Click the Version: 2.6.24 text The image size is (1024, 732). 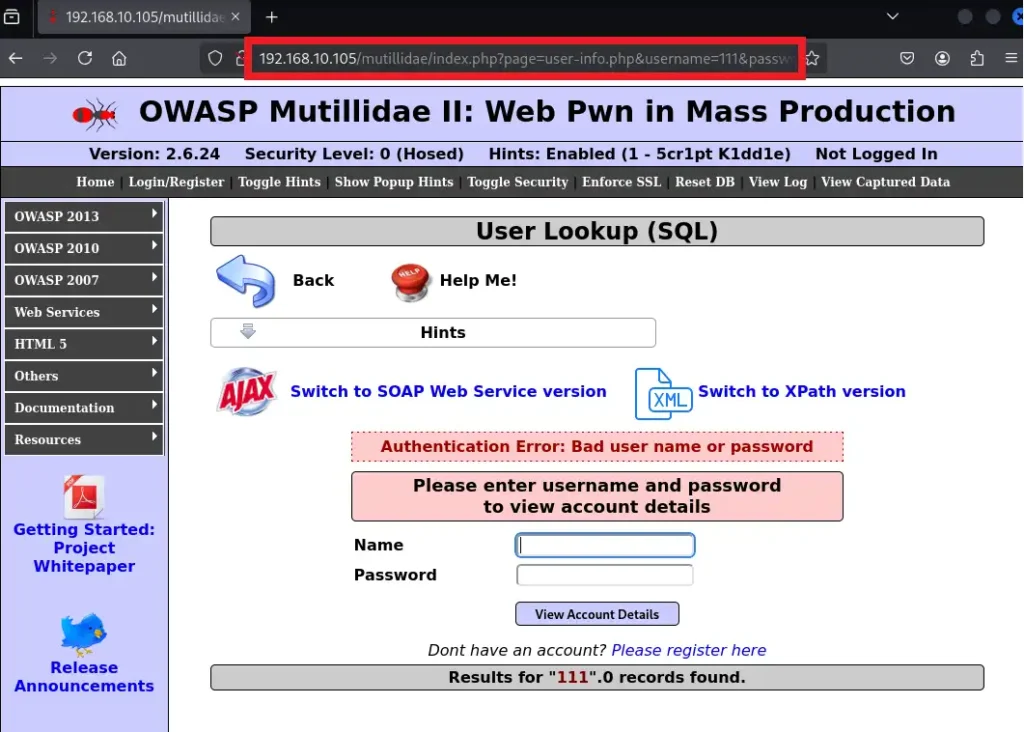click(154, 154)
